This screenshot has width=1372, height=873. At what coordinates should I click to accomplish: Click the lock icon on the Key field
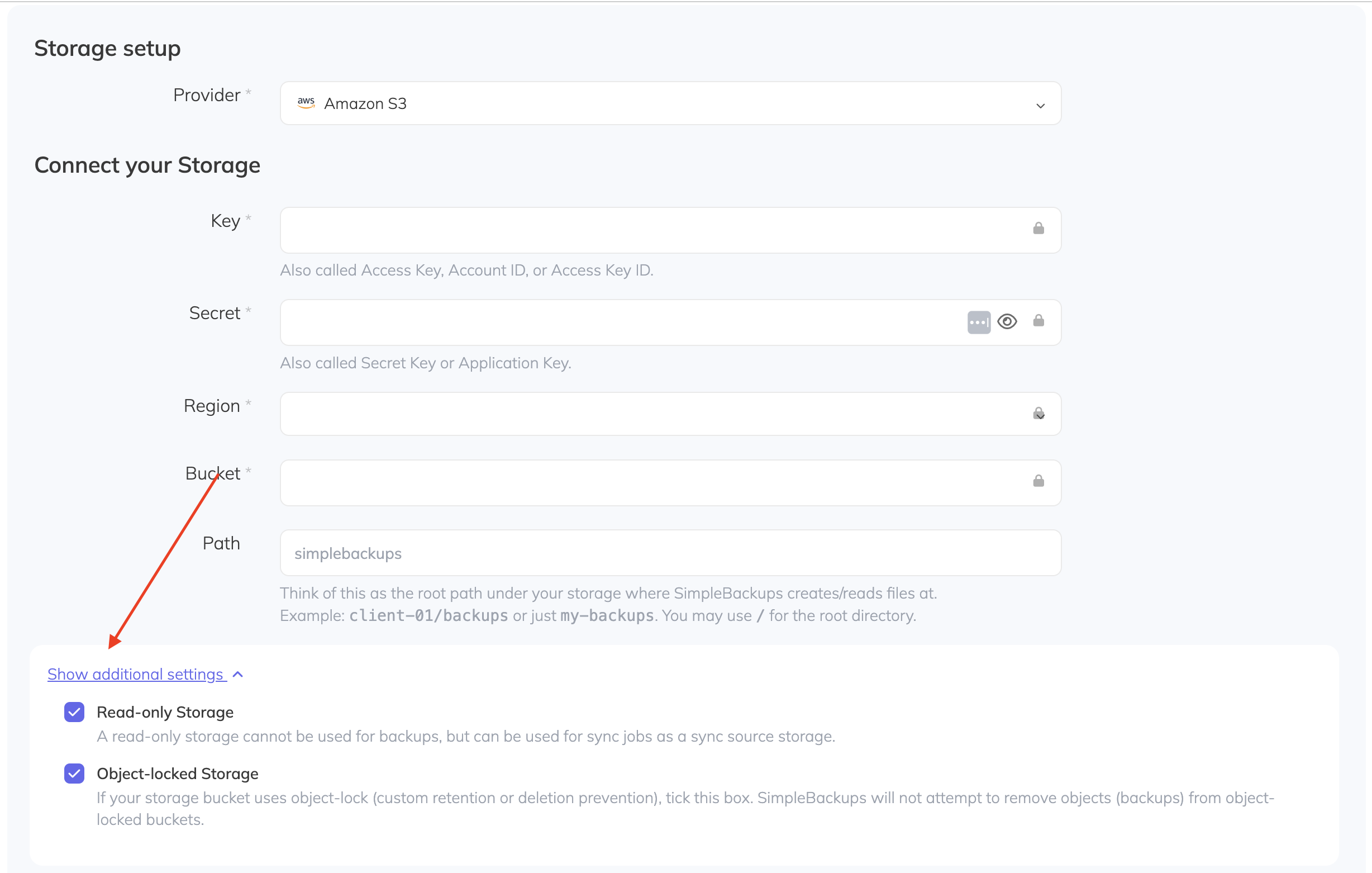coord(1038,228)
